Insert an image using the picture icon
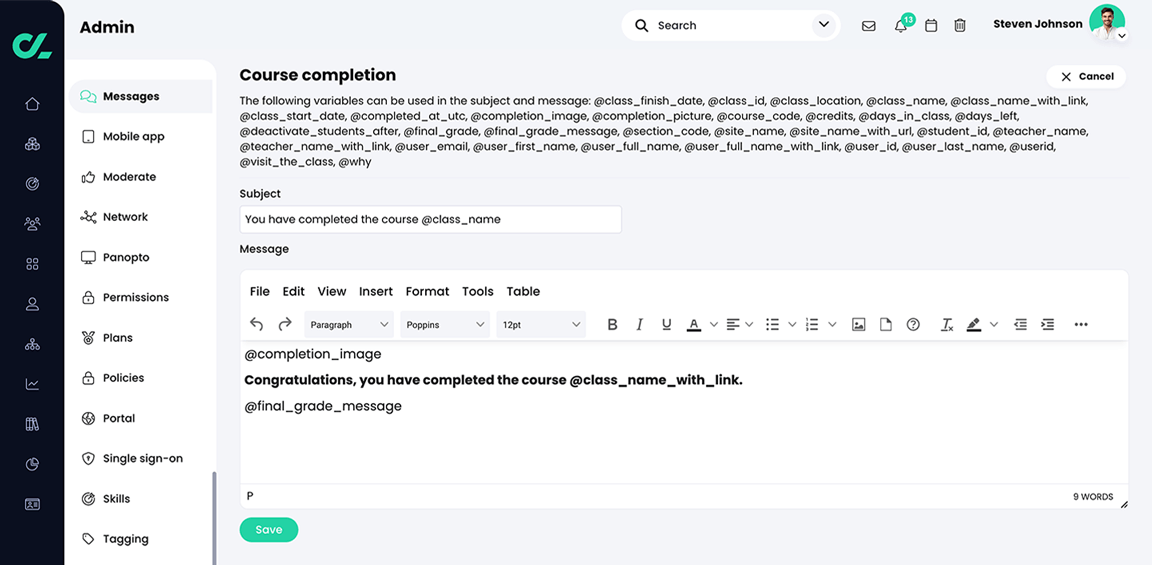This screenshot has height=565, width=1152. pyautogui.click(x=858, y=324)
